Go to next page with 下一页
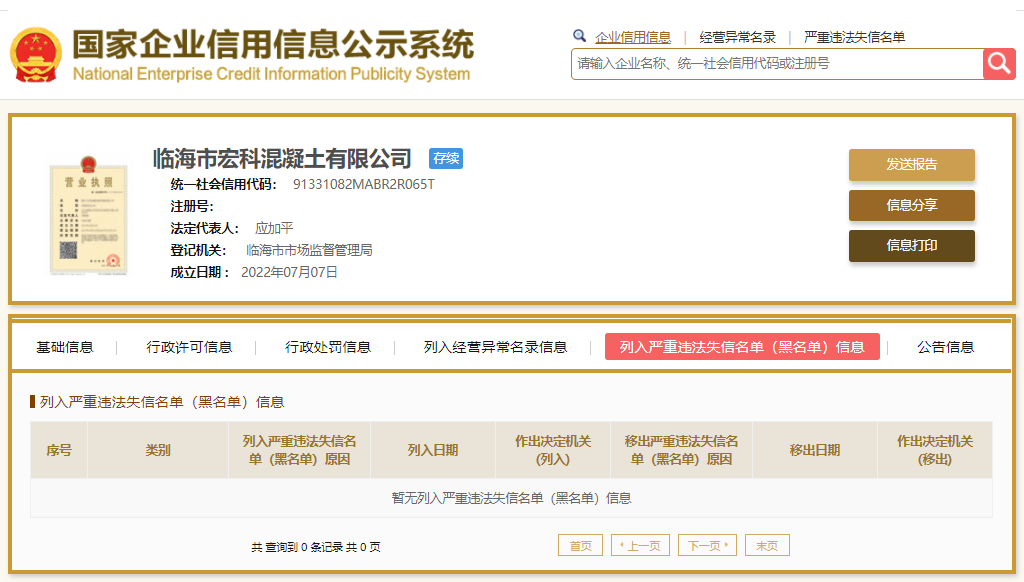 pos(707,545)
